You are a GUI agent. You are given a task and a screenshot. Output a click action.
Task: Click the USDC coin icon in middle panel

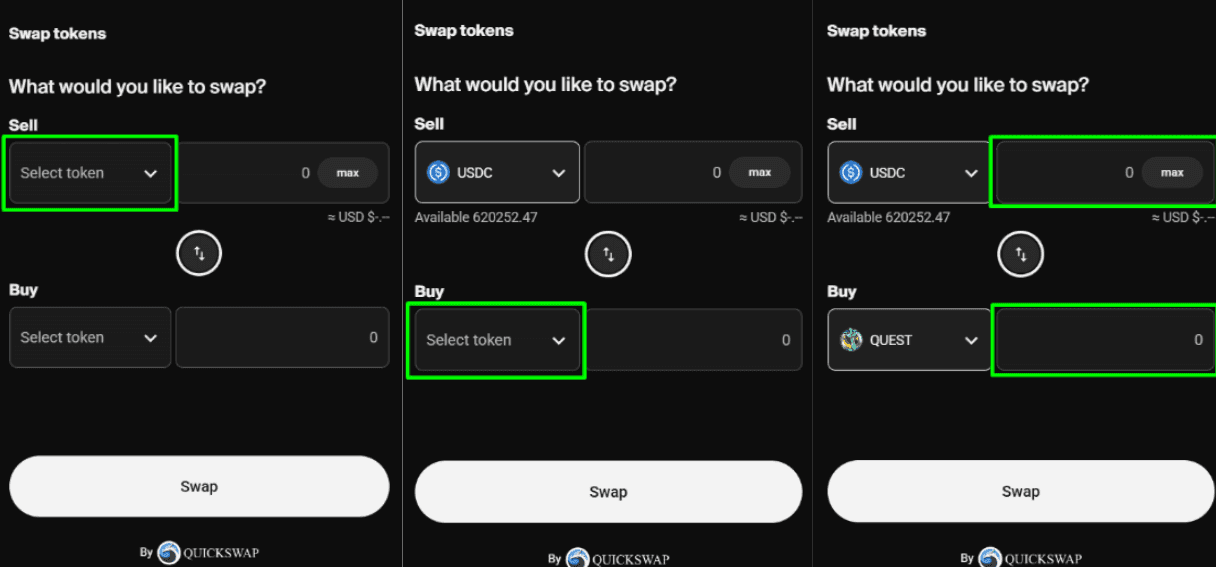coord(438,173)
